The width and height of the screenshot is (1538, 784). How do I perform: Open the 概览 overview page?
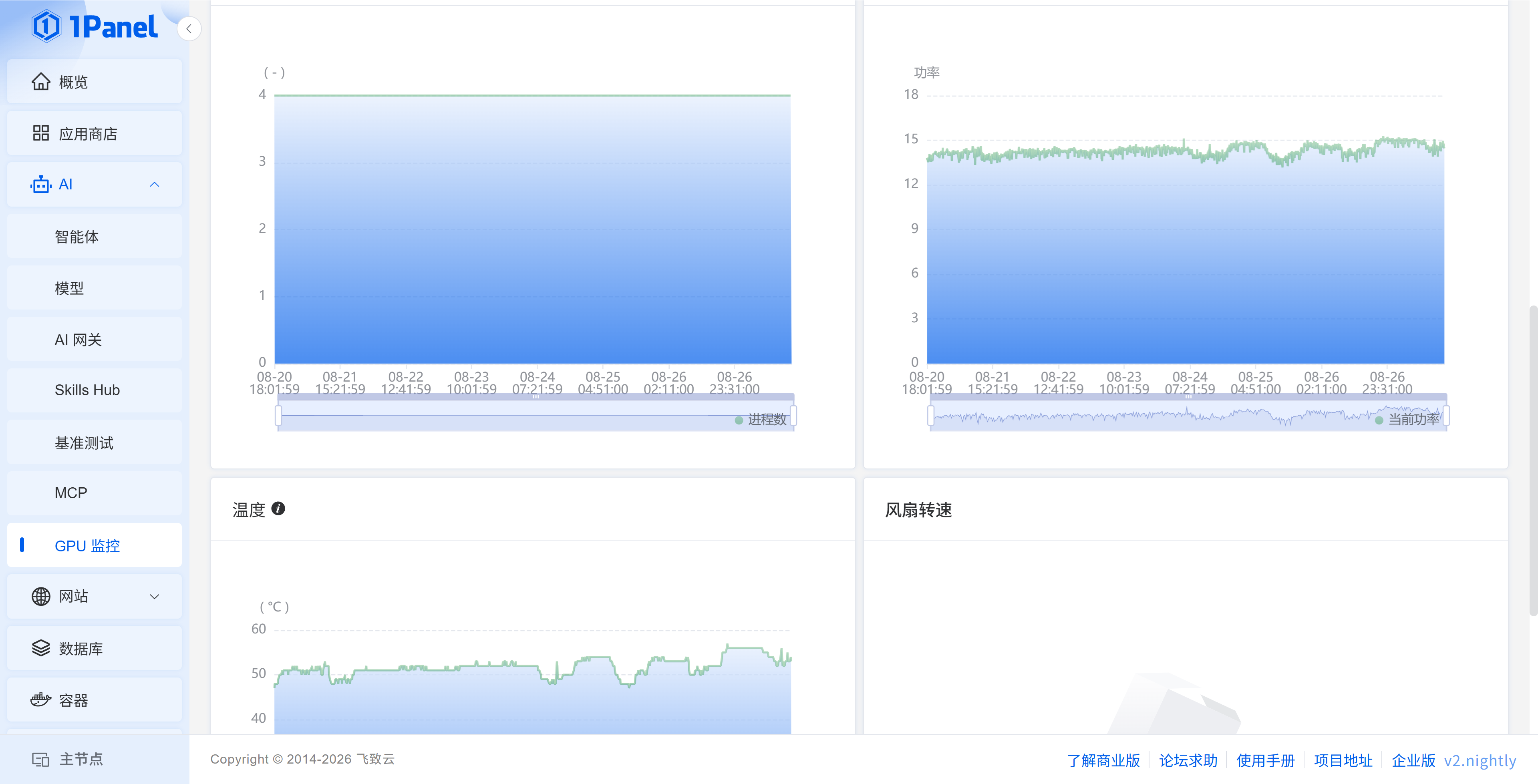click(x=95, y=82)
